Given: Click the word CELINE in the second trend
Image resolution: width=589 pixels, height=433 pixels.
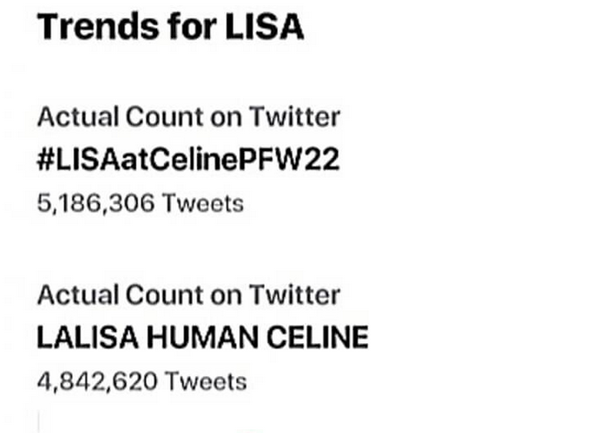Looking at the screenshot, I should [318, 337].
